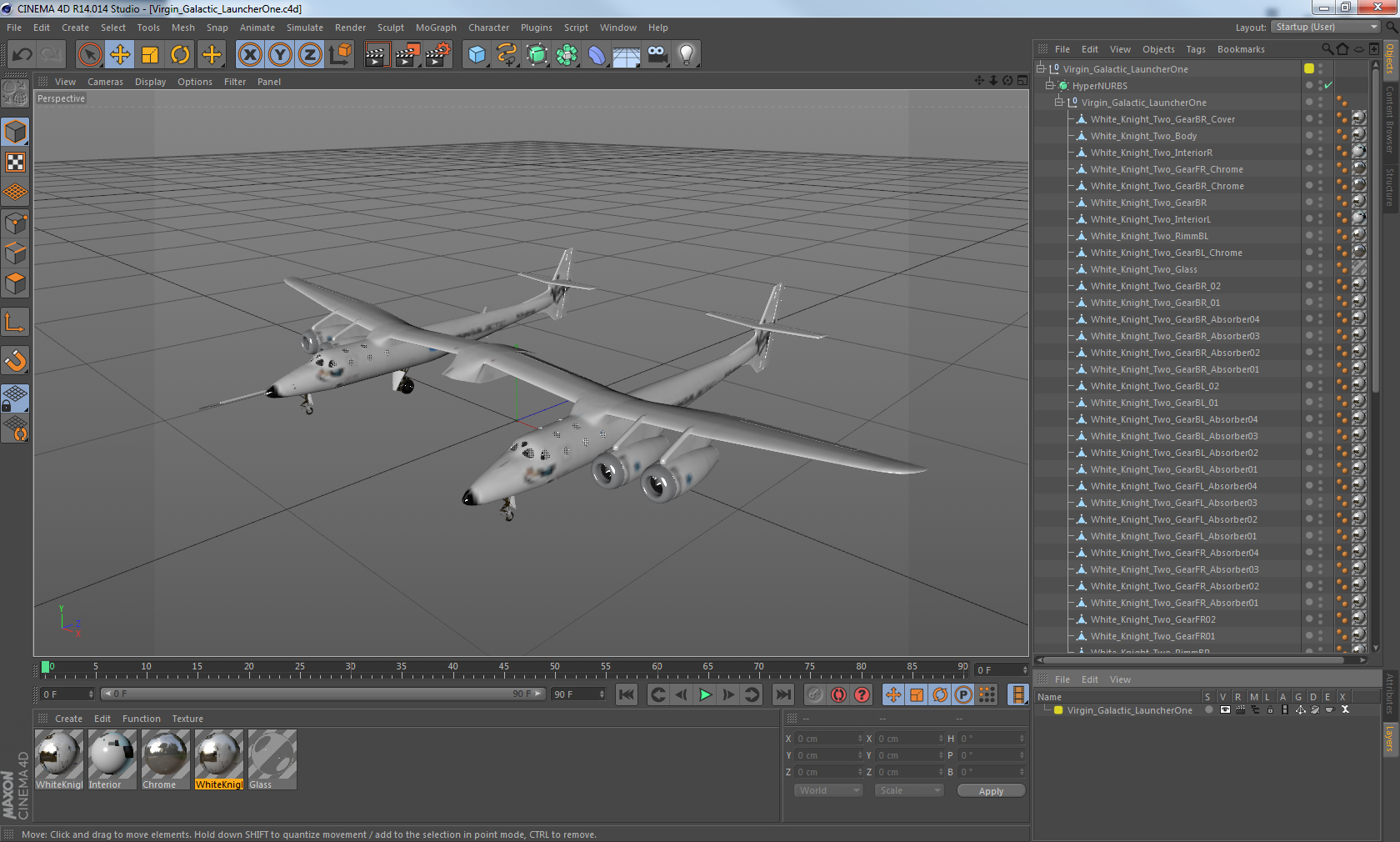This screenshot has height=842, width=1400.
Task: Toggle layer visibility for Virgin_Galactic_LauncherOne layer
Action: (x=1225, y=710)
